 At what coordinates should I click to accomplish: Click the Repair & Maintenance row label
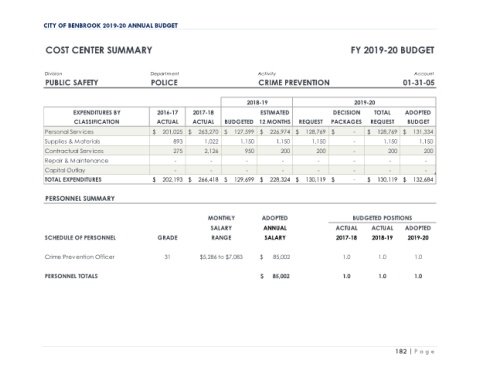click(x=77, y=161)
